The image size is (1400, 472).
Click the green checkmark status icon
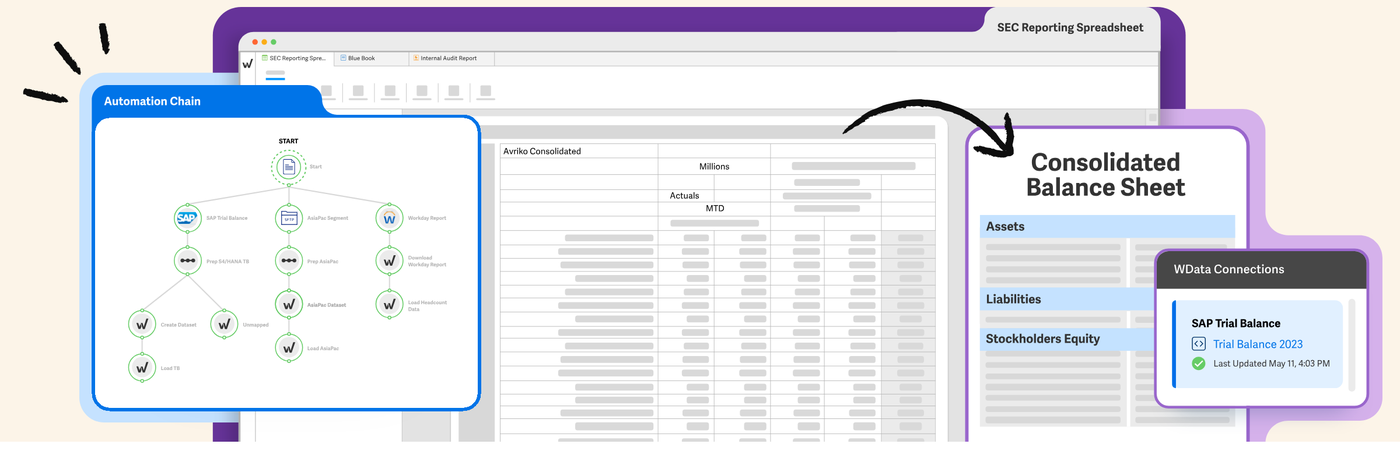point(1198,363)
